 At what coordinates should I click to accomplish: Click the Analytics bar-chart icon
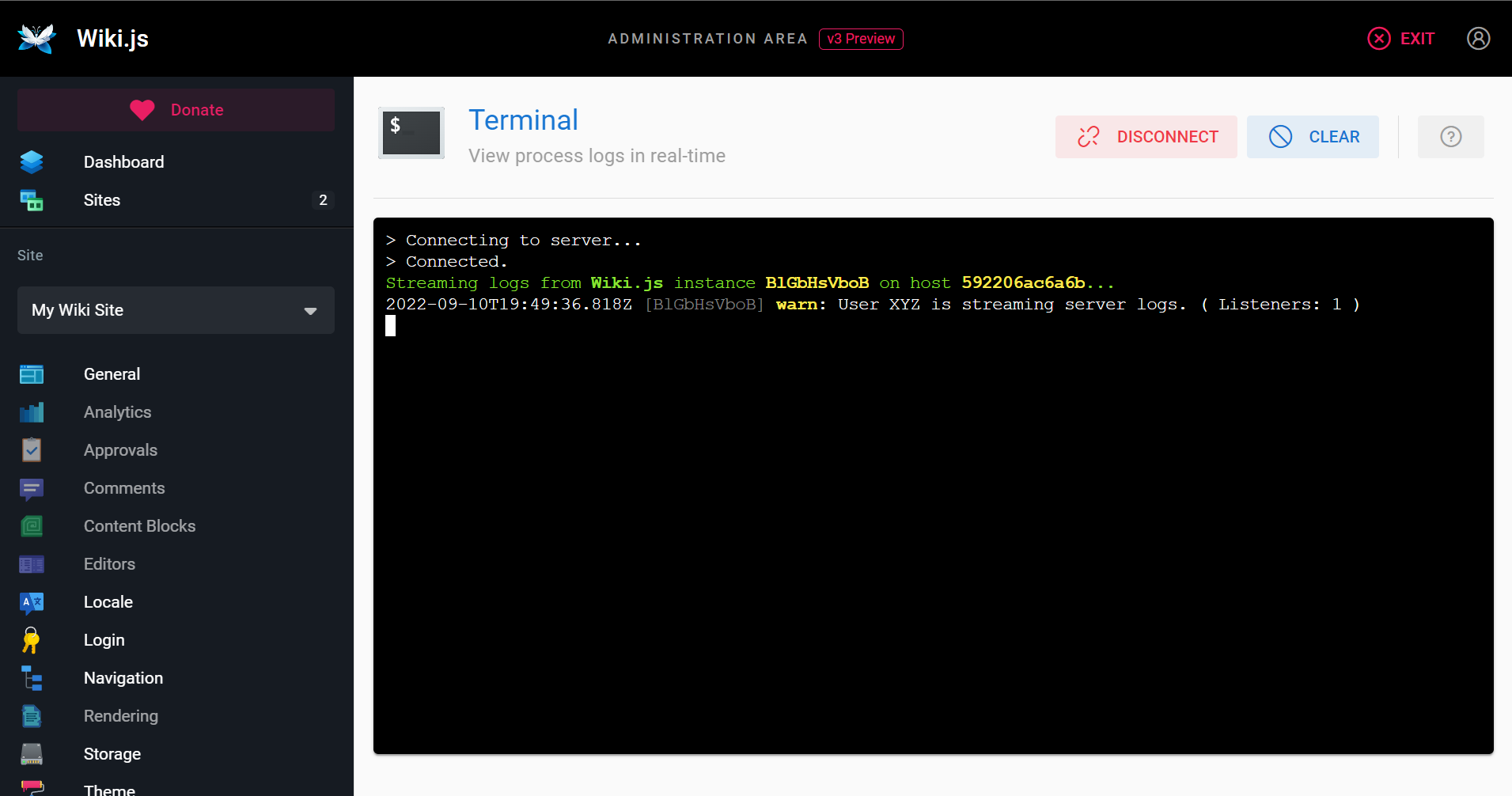click(31, 411)
